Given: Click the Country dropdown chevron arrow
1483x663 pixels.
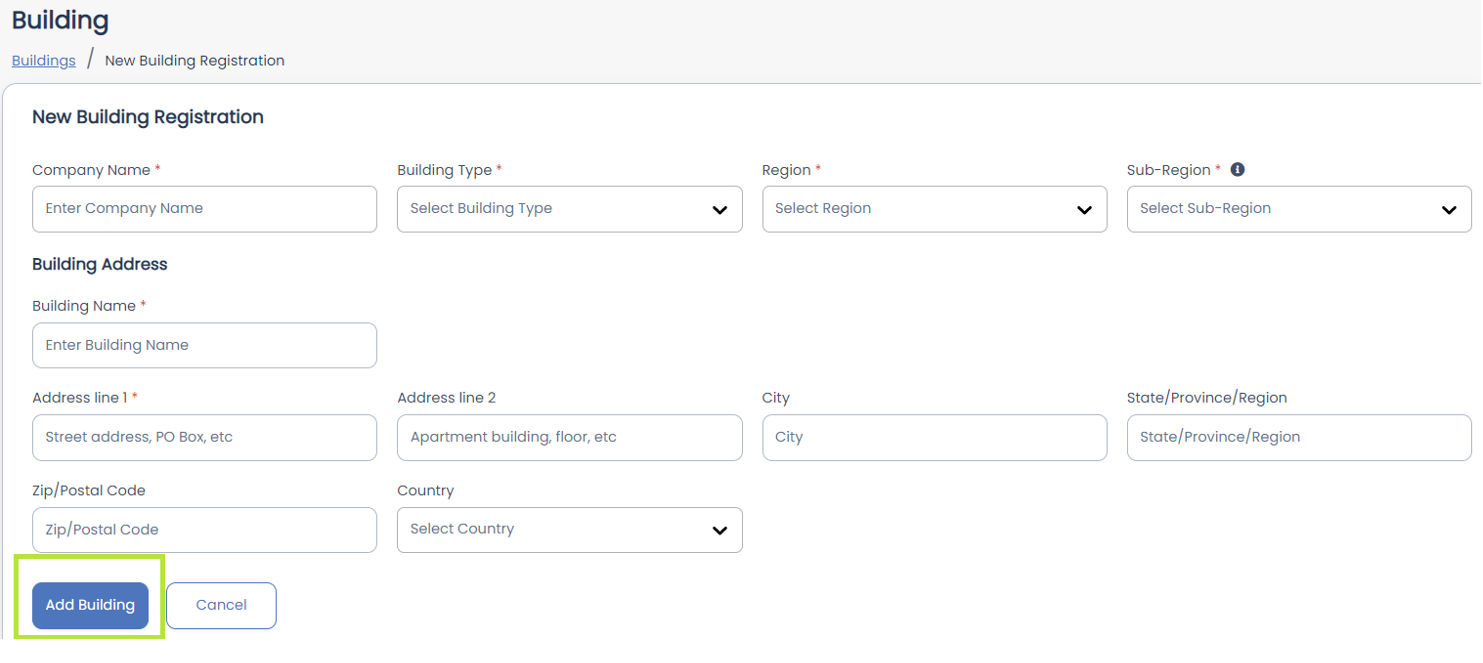Looking at the screenshot, I should pyautogui.click(x=719, y=530).
